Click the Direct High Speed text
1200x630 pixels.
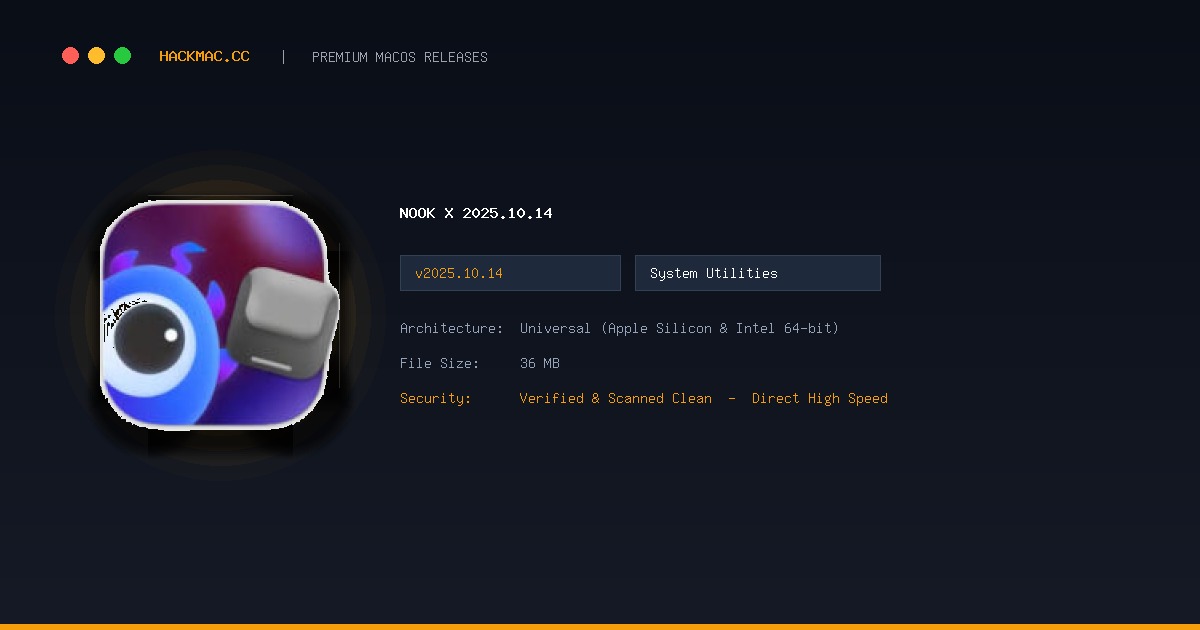pyautogui.click(x=820, y=398)
